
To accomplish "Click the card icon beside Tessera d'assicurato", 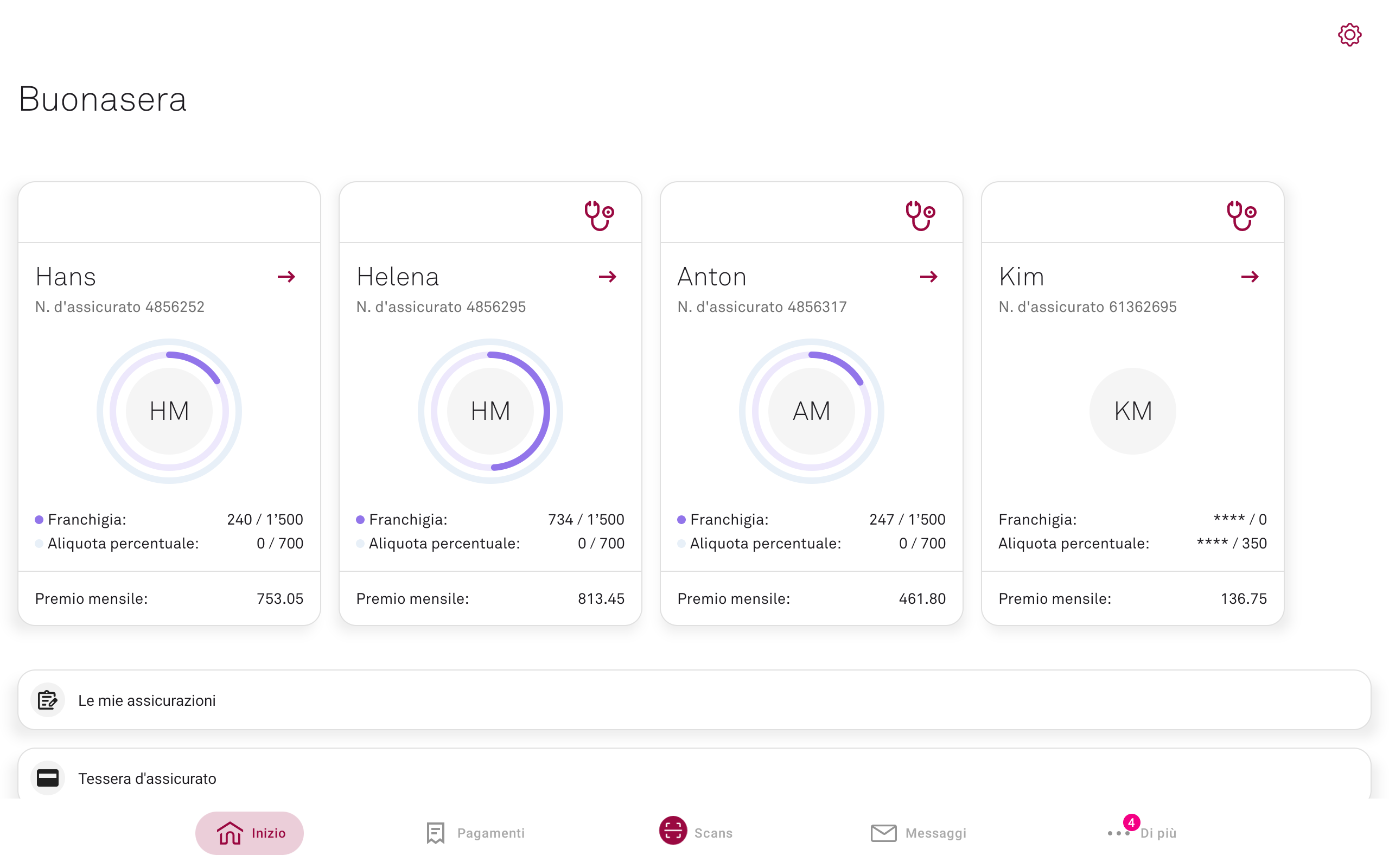I will [x=48, y=778].
